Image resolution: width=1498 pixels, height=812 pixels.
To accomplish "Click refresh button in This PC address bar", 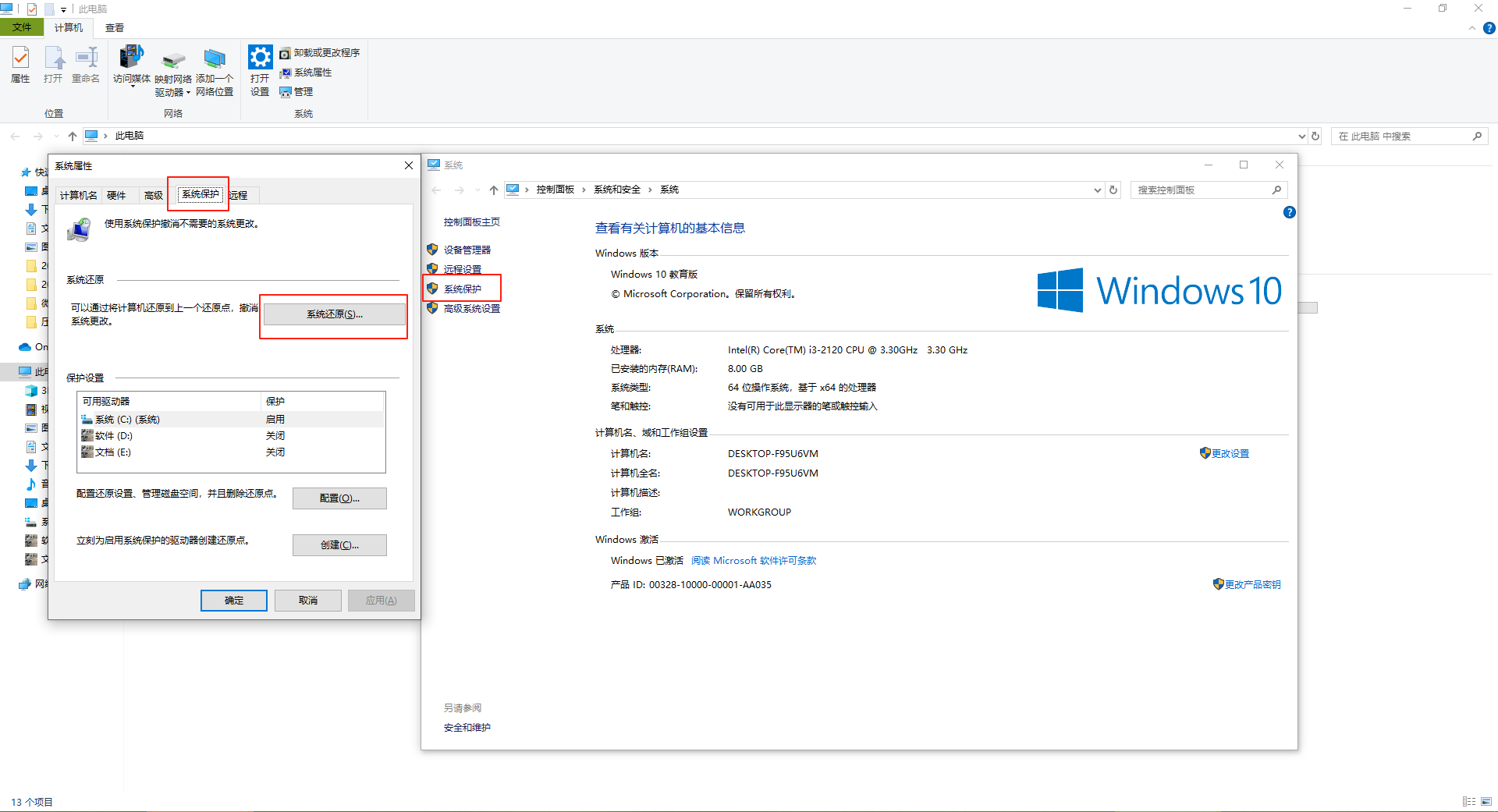I will tap(1315, 137).
